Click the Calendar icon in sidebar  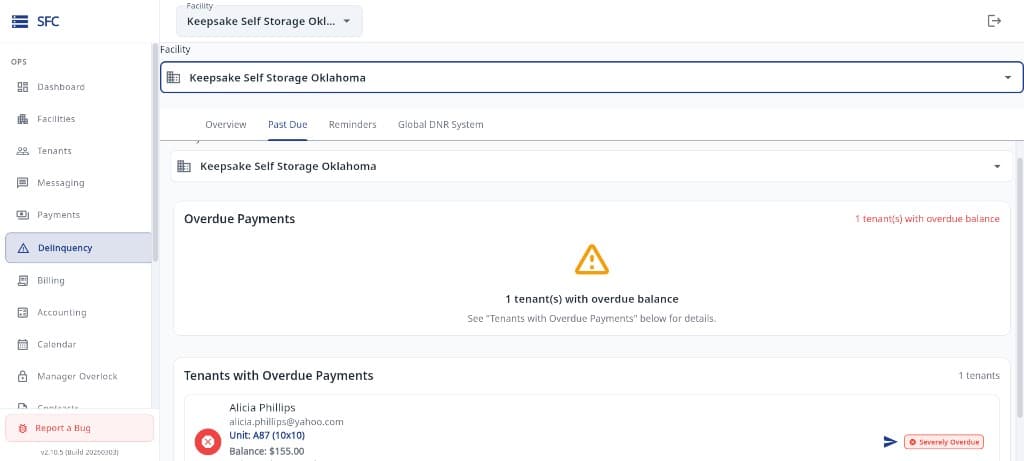tap(23, 345)
